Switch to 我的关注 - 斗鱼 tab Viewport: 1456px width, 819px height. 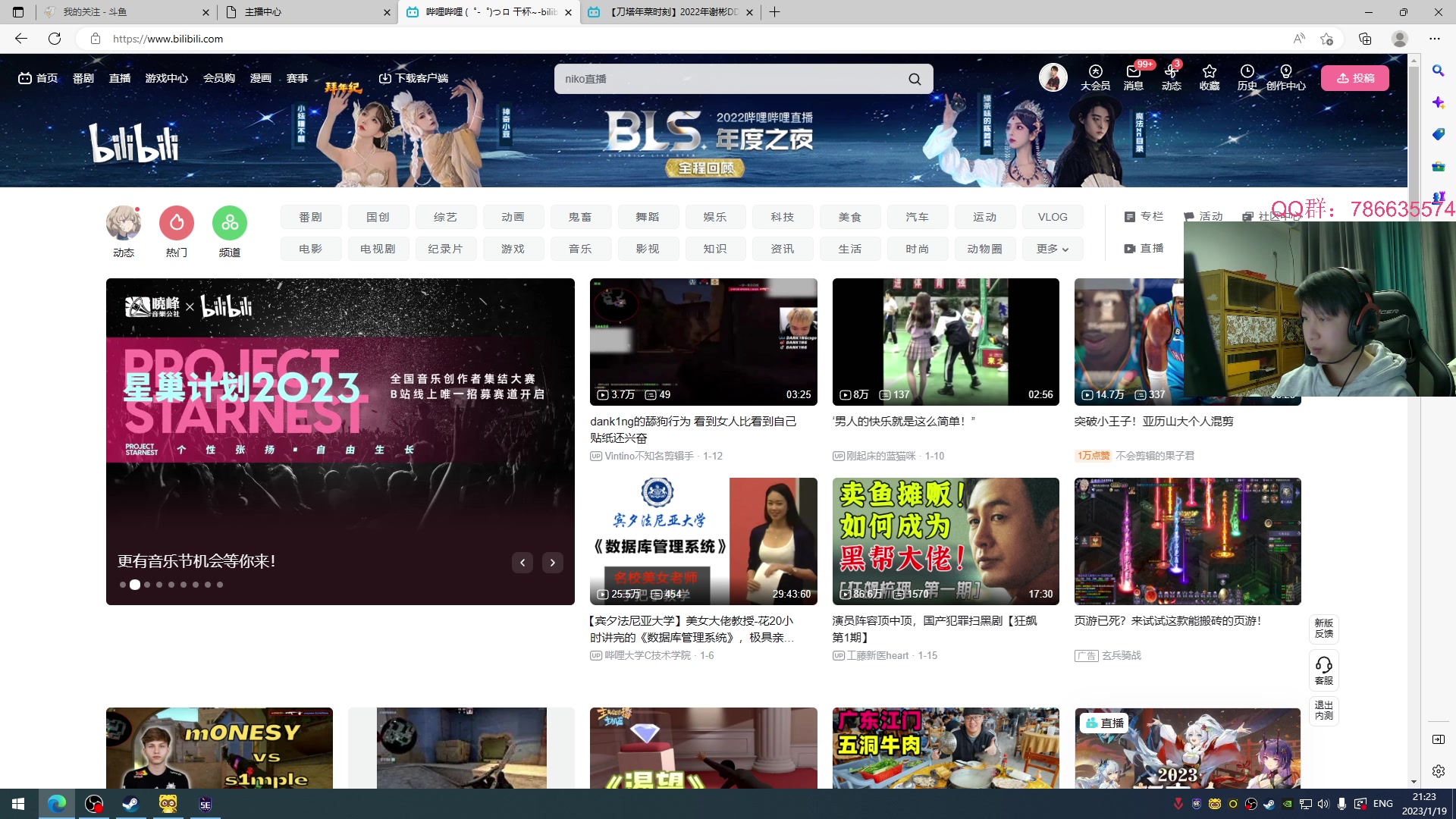point(127,12)
